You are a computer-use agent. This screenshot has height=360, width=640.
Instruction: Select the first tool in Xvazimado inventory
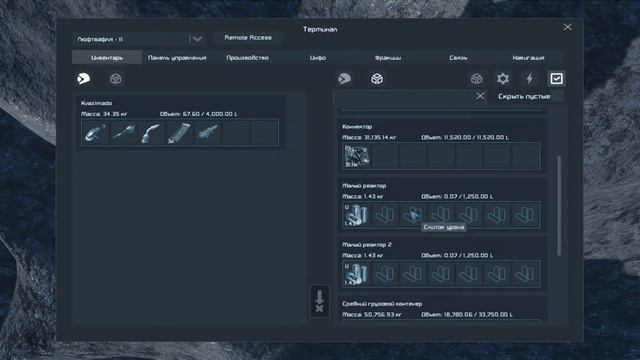click(x=95, y=132)
